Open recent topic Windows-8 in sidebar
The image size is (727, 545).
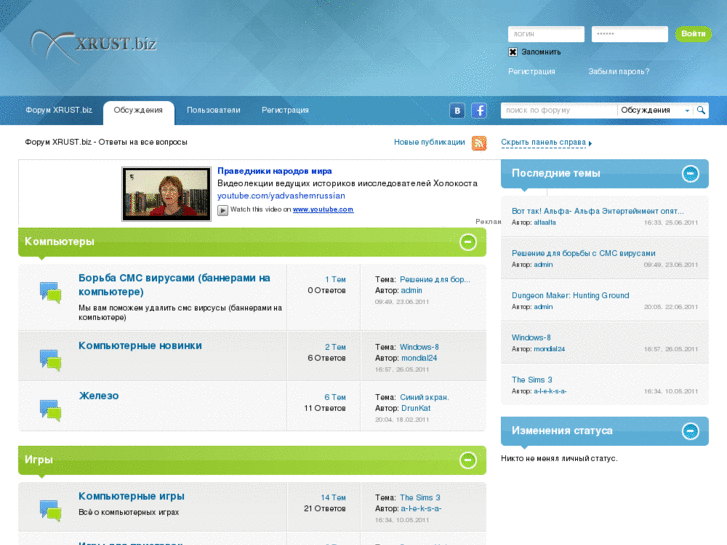[x=531, y=338]
